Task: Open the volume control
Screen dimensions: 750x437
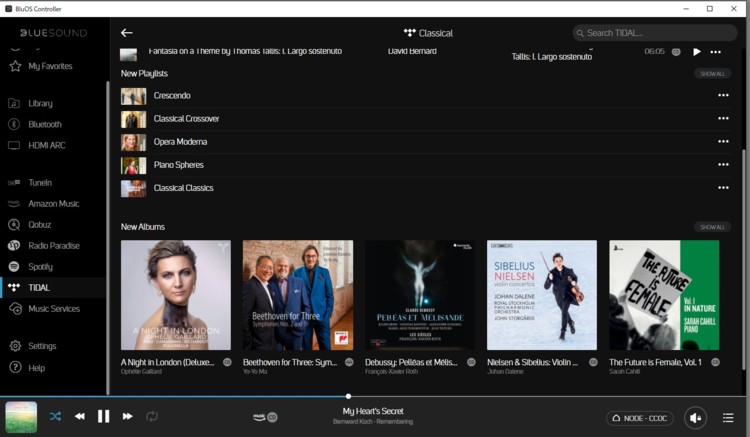Action: (696, 418)
